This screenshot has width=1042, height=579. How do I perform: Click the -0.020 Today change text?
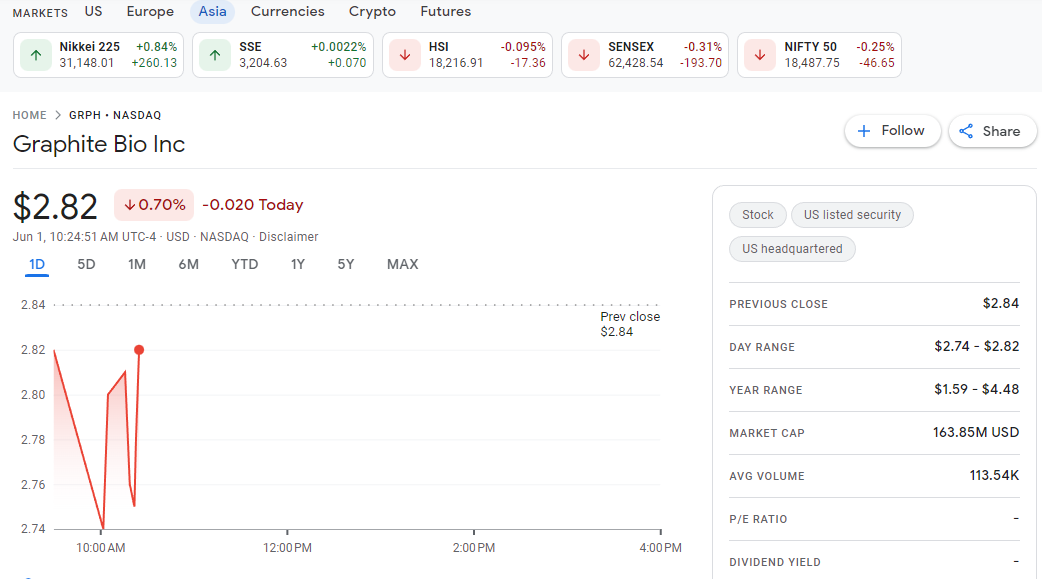pos(253,205)
